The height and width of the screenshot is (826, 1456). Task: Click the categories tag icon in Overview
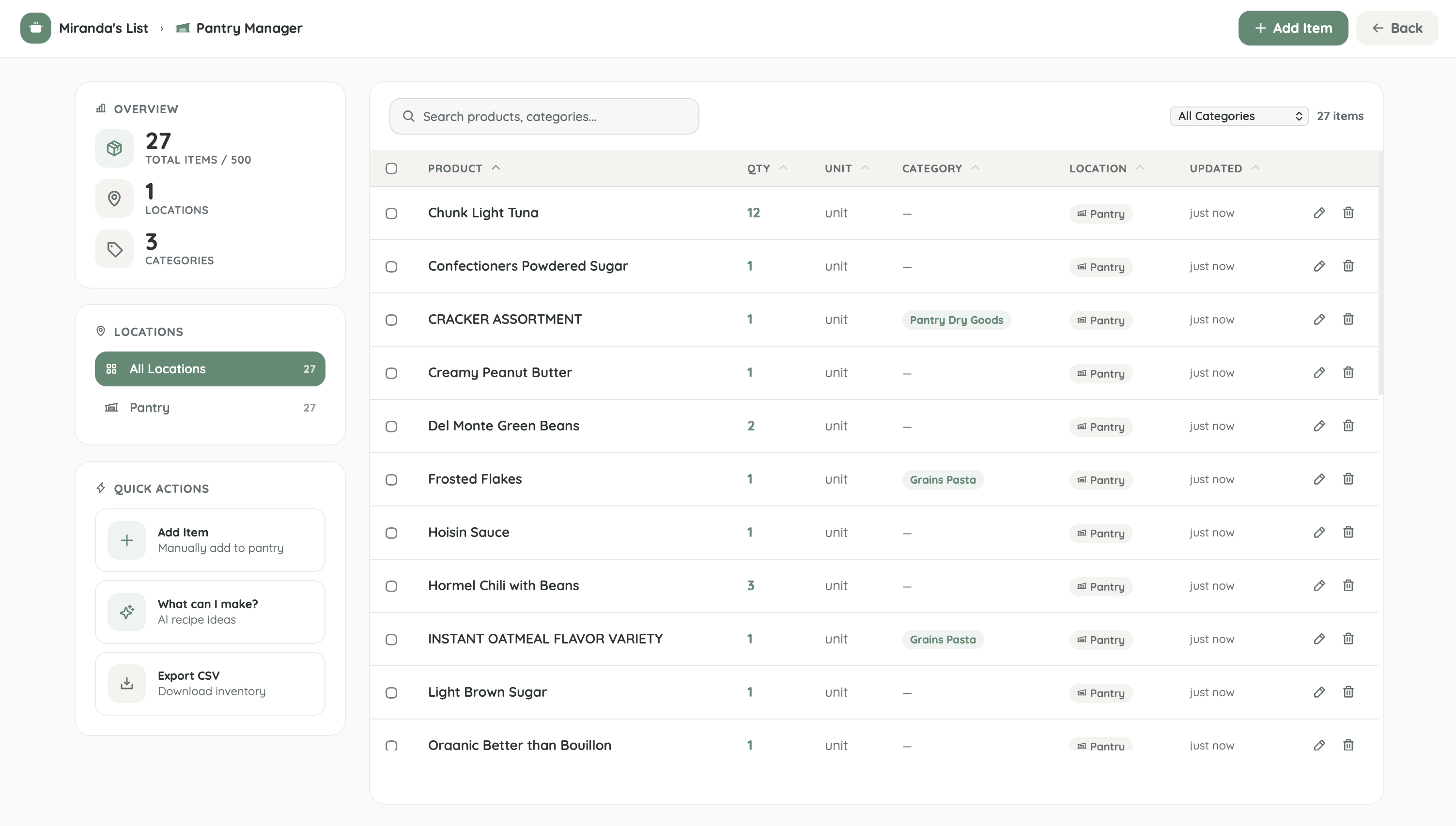[114, 248]
